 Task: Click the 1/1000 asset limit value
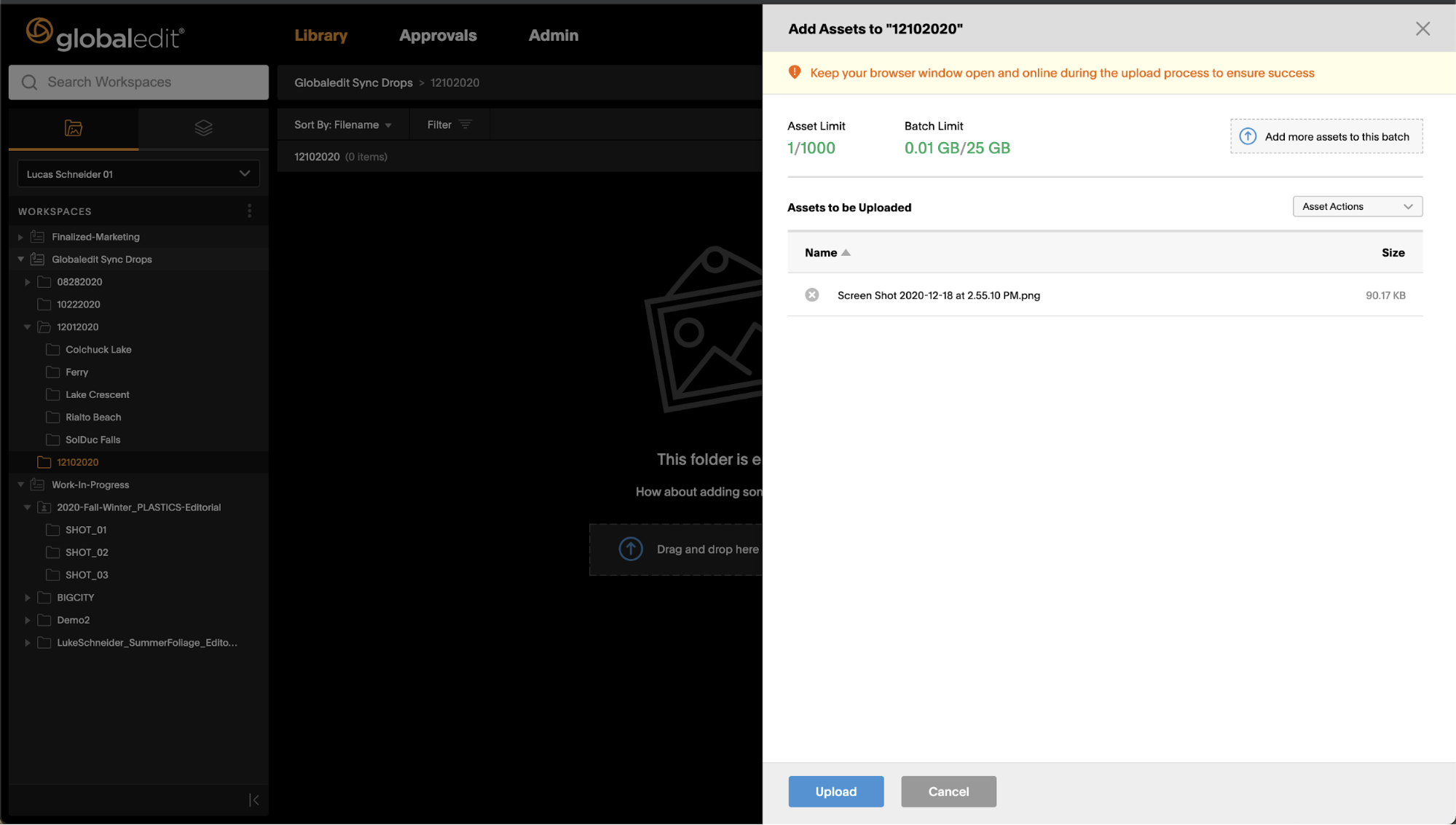811,148
